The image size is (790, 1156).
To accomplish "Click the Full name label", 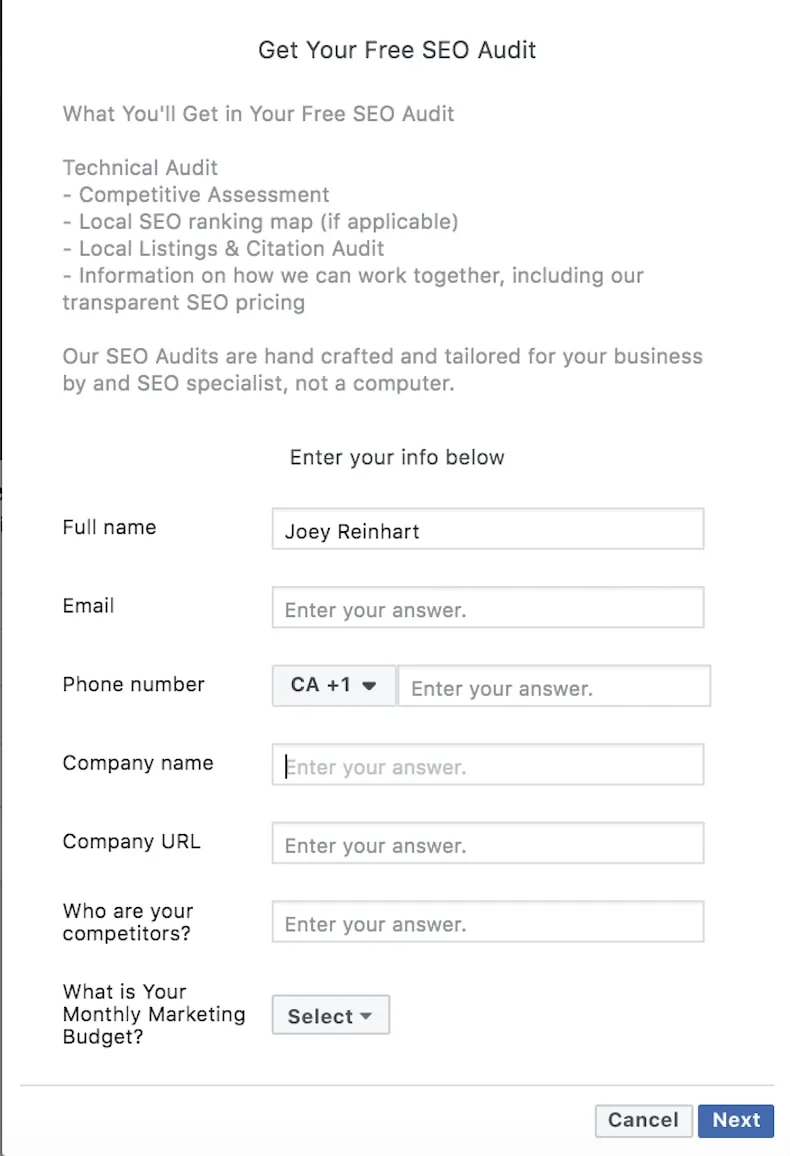I will pyautogui.click(x=110, y=527).
